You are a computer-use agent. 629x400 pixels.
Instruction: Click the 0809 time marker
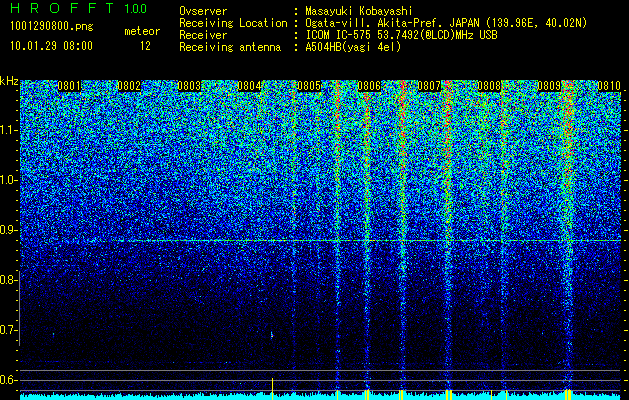[549, 86]
